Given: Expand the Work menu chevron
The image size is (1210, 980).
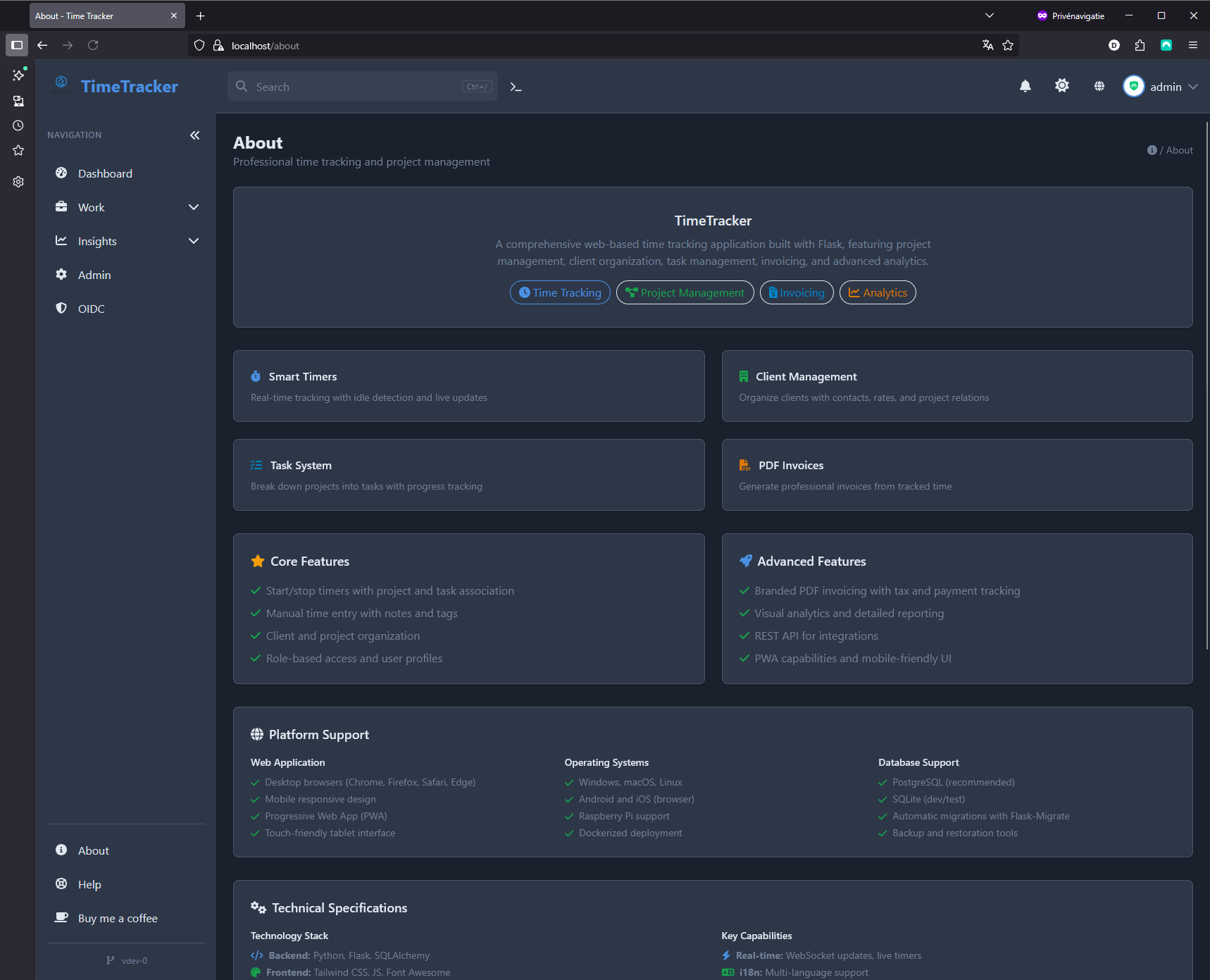Looking at the screenshot, I should coord(194,207).
